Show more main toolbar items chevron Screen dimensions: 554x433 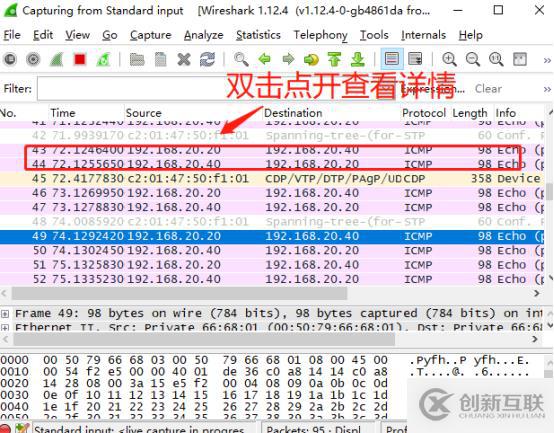pos(547,60)
